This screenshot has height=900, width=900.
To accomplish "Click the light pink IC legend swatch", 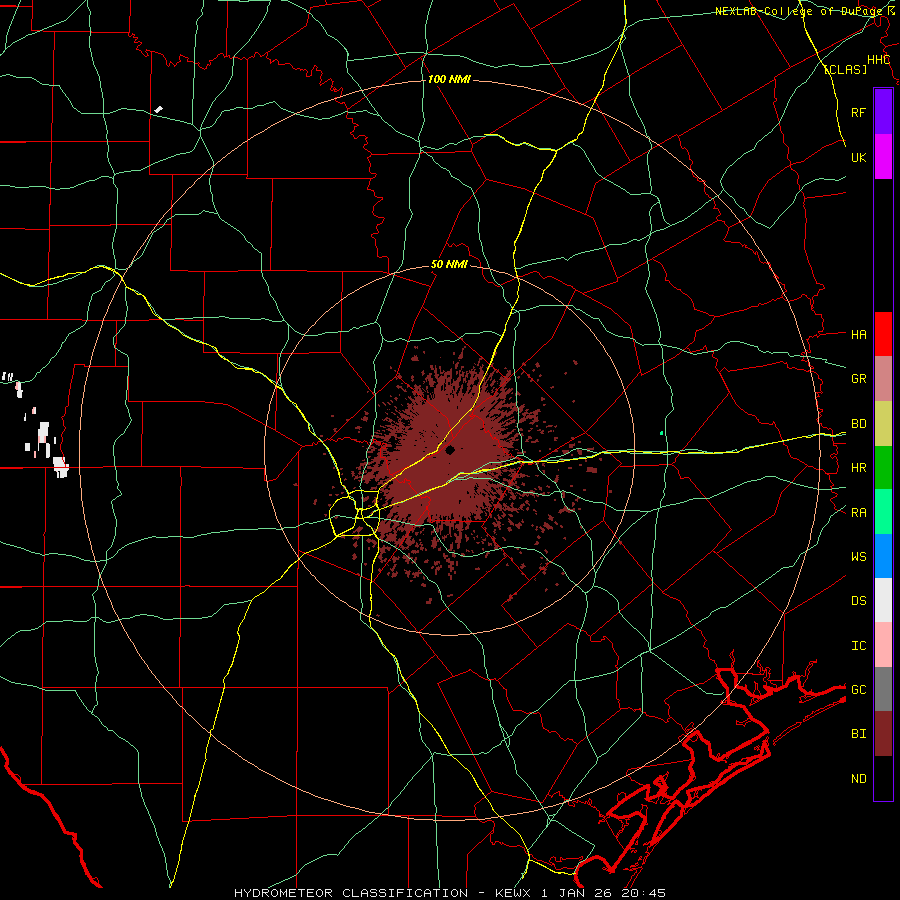I will coord(883,645).
